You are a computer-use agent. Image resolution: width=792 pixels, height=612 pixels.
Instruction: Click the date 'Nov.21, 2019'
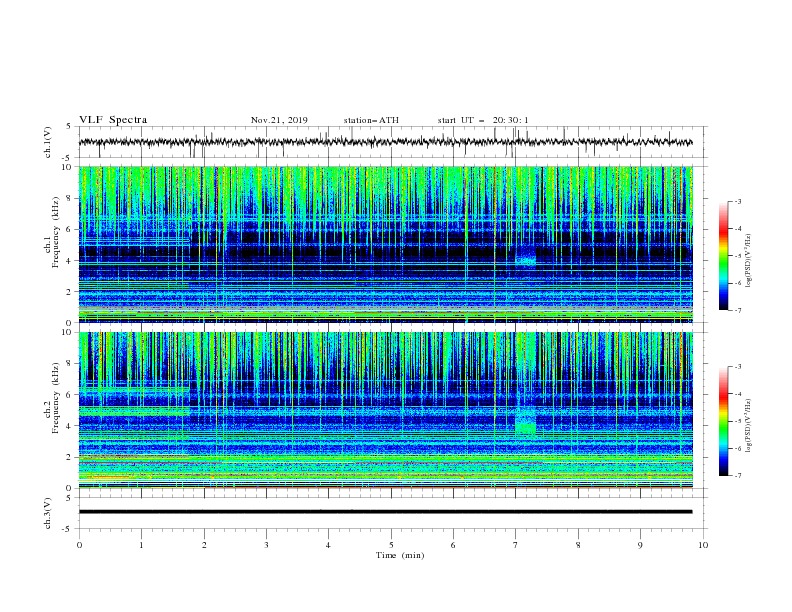pos(279,120)
